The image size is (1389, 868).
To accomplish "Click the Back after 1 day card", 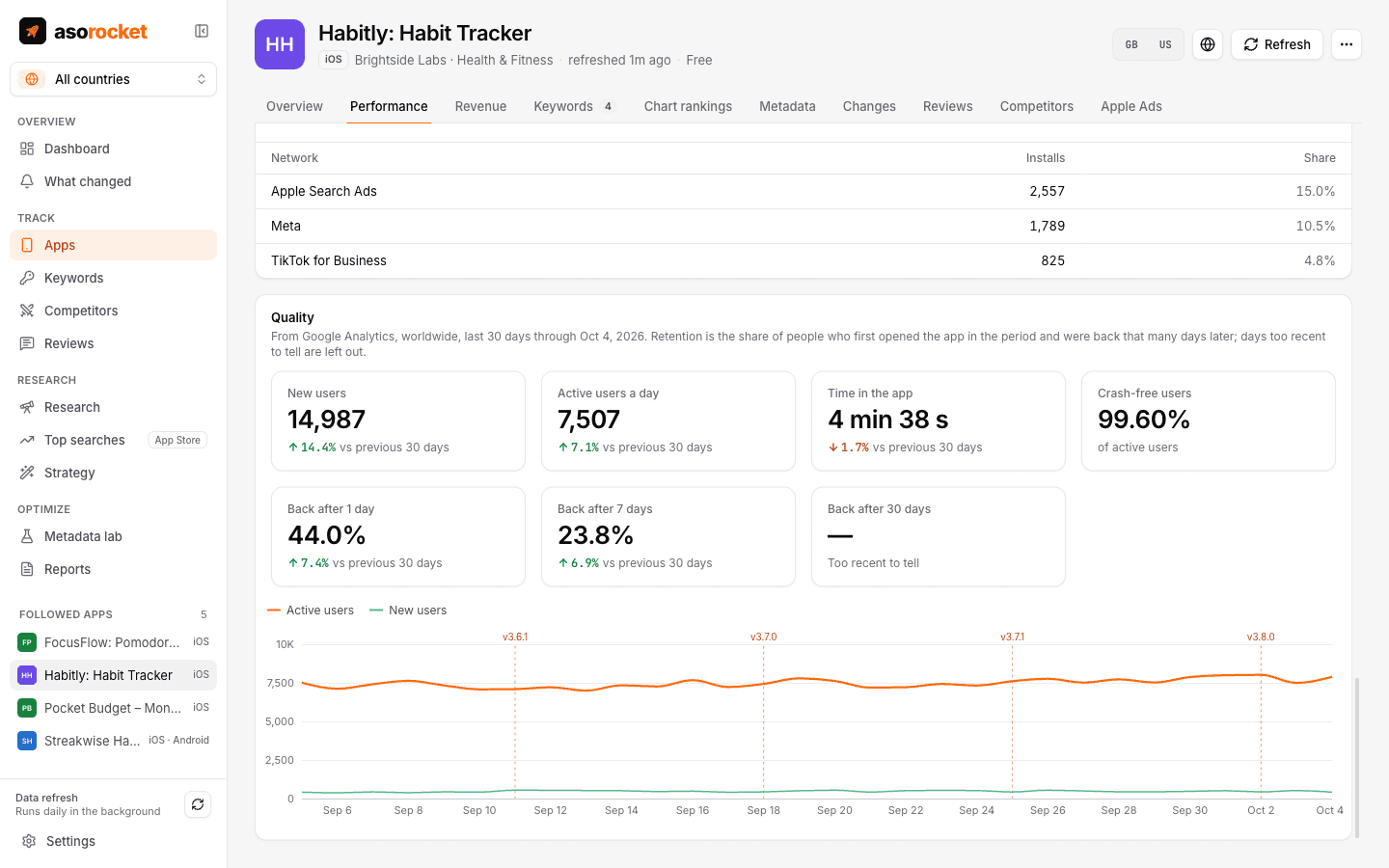I will 398,536.
